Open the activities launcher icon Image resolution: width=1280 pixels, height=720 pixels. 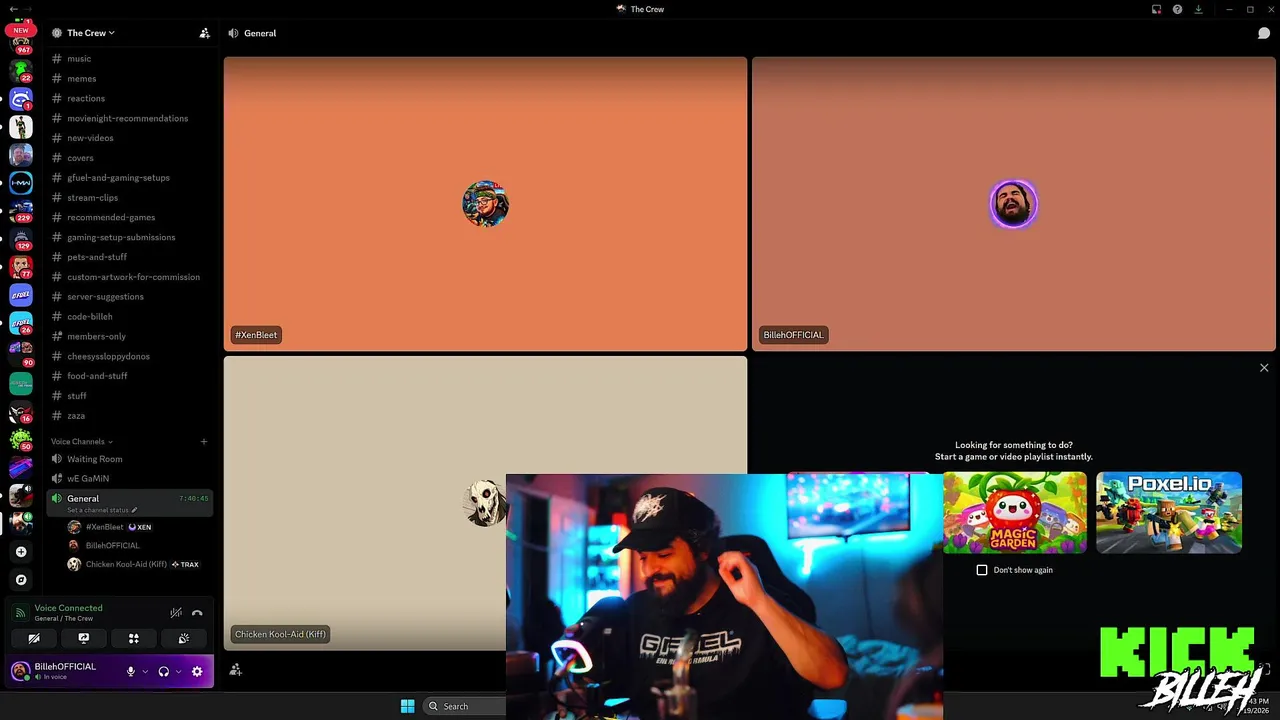[x=133, y=638]
